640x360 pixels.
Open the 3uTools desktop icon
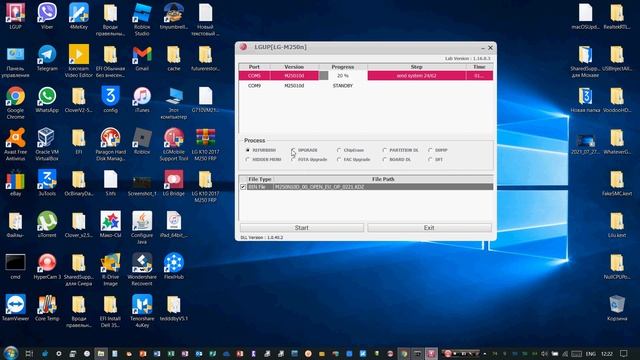coord(47,183)
